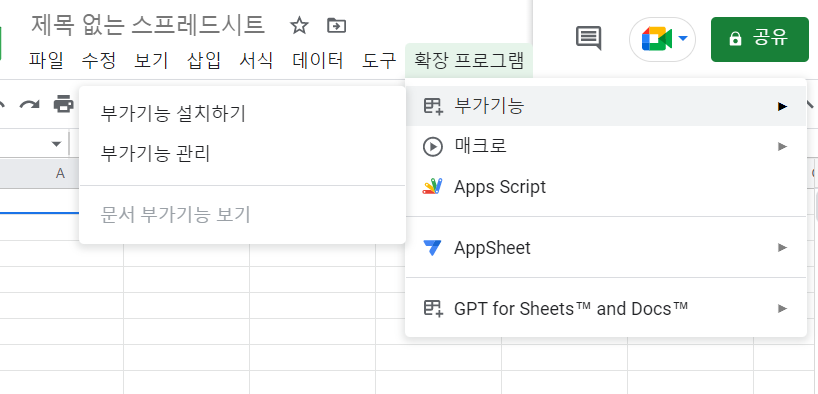818x394 pixels.
Task: Rename the 제목 없는 스프레드시트 title
Action: tap(148, 25)
